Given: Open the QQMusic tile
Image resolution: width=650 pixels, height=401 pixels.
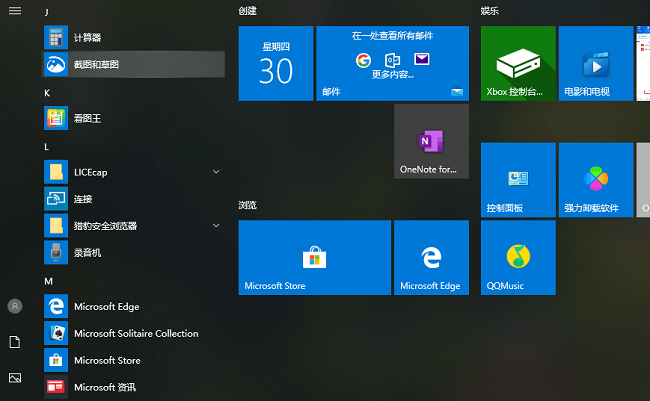Looking at the screenshot, I should point(518,258).
